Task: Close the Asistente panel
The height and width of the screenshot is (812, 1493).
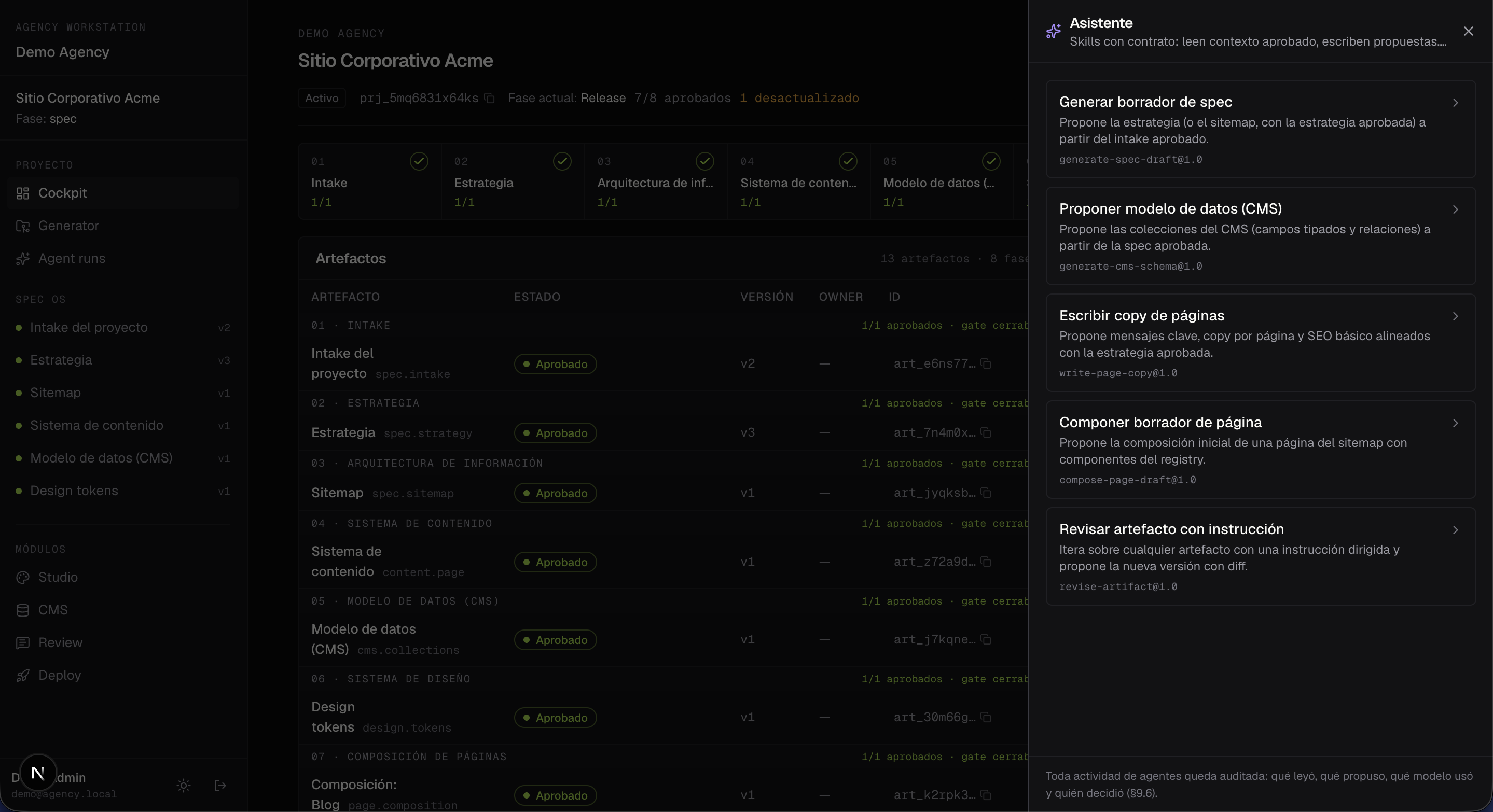Action: point(1468,31)
